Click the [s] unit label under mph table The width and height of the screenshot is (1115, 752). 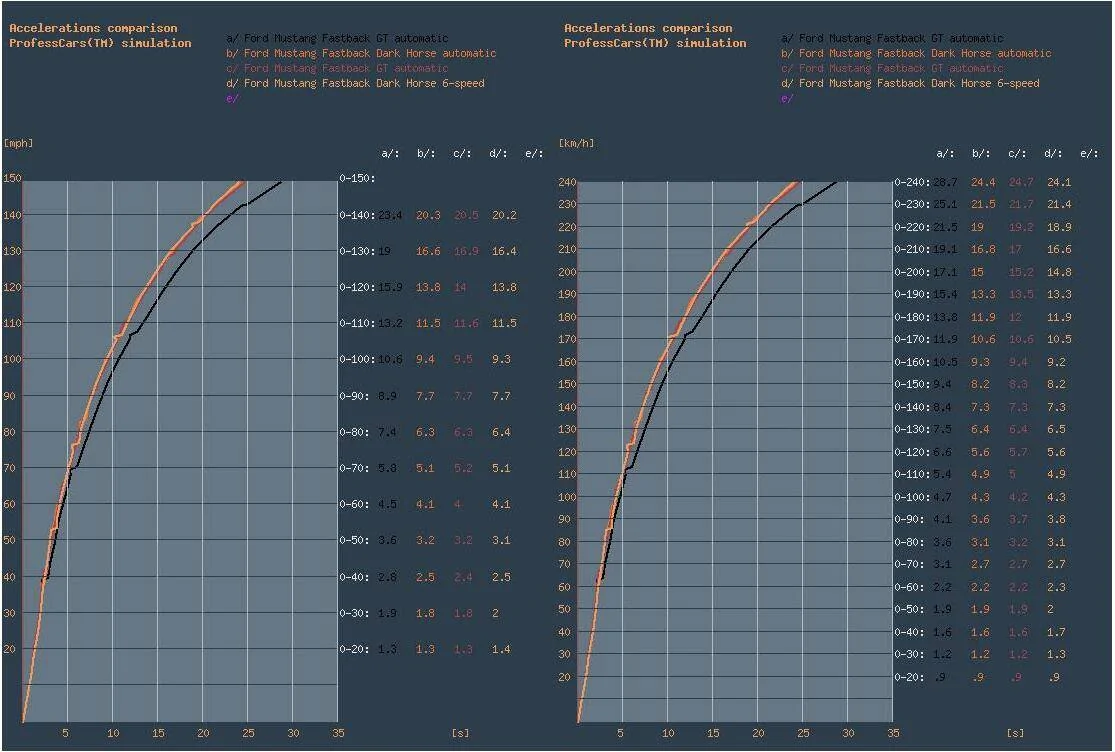click(461, 732)
